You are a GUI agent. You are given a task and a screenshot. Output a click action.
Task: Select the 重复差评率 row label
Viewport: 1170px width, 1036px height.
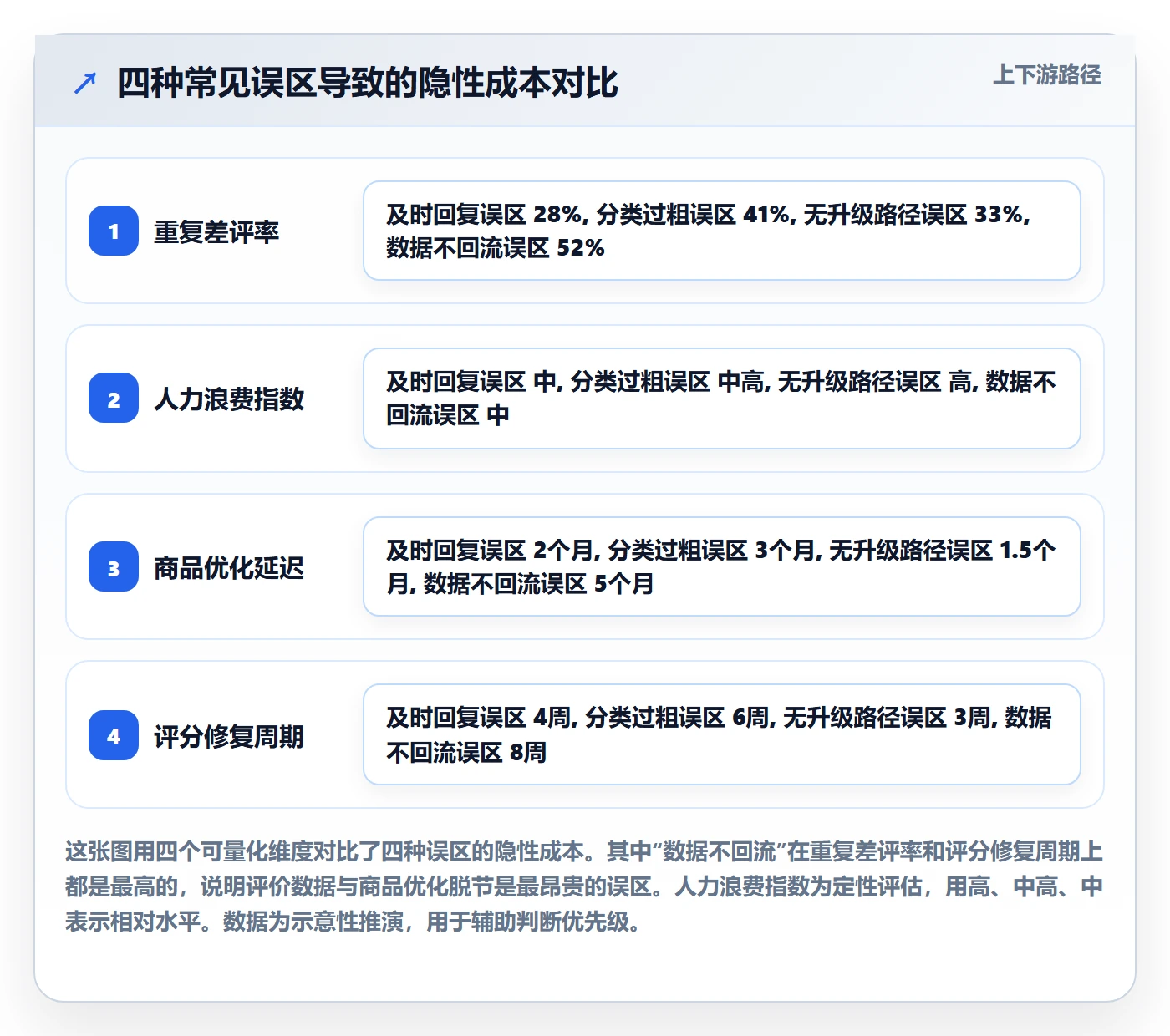(216, 231)
